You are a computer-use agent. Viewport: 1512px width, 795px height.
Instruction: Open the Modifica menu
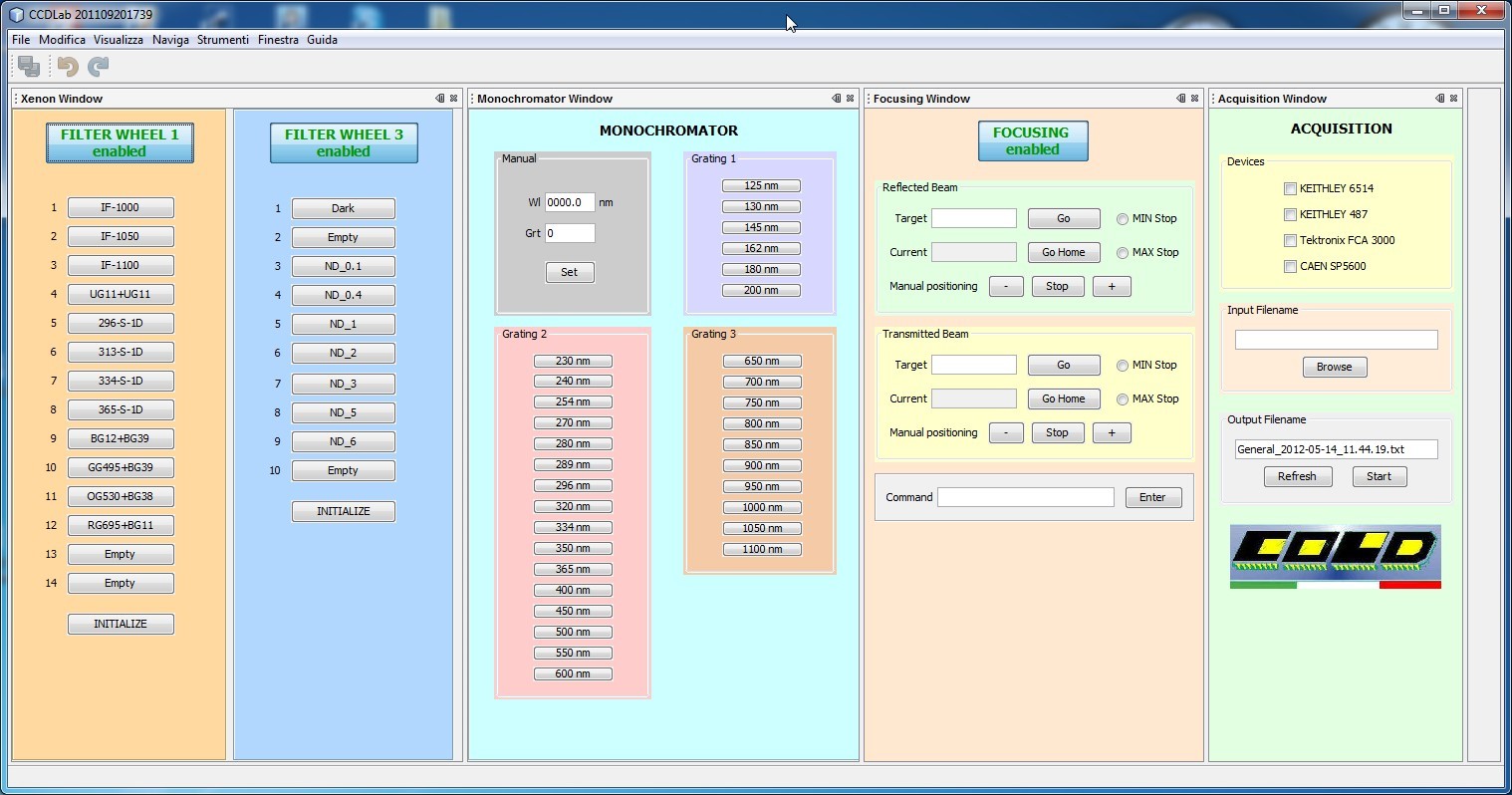(63, 40)
